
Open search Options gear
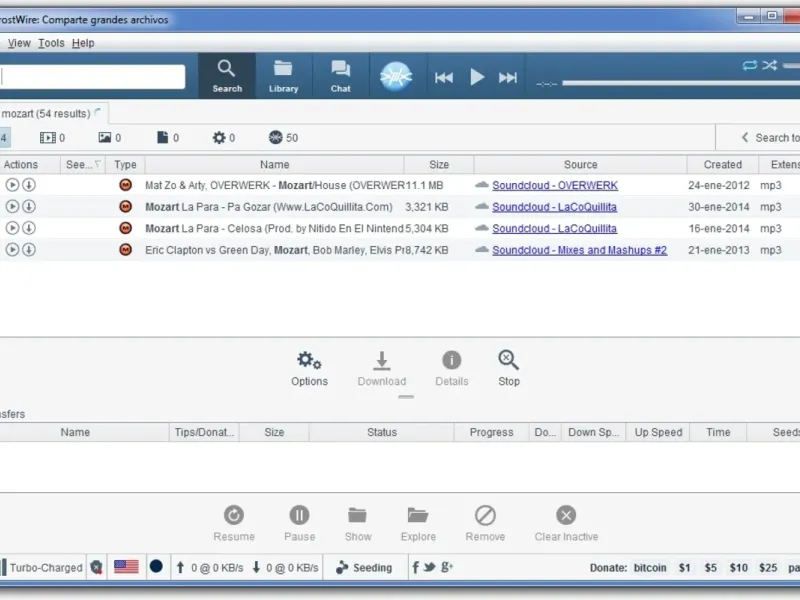coord(309,369)
